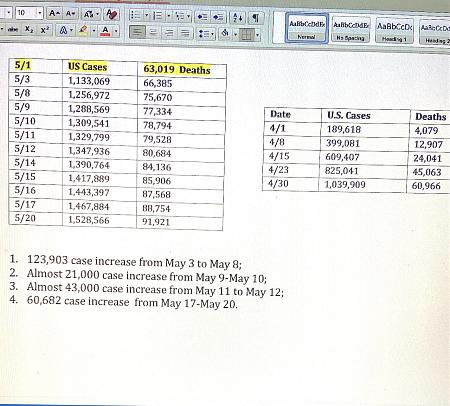Click the Clear Formatting eraser icon

click(111, 15)
